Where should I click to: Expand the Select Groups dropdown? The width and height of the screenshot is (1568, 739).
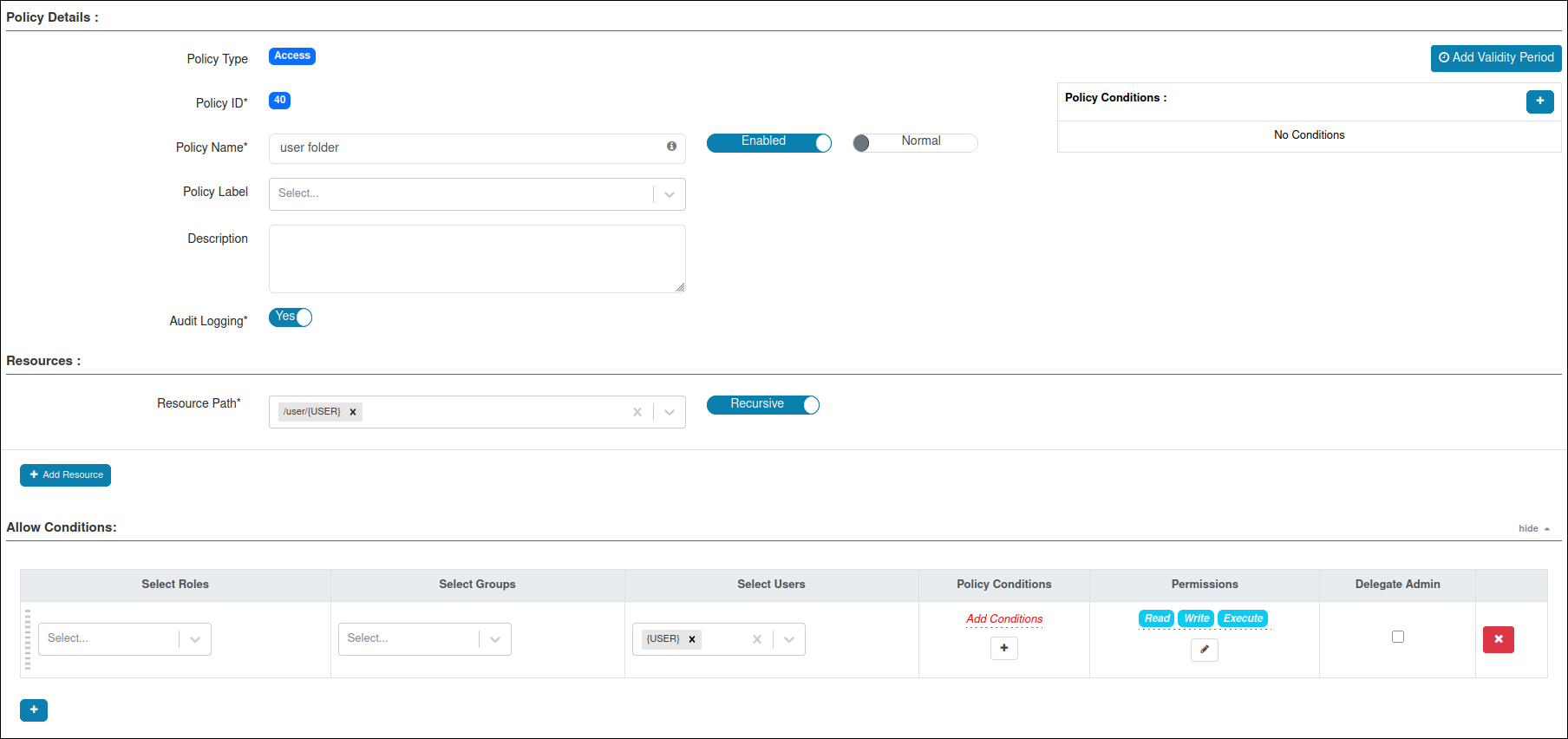click(495, 639)
